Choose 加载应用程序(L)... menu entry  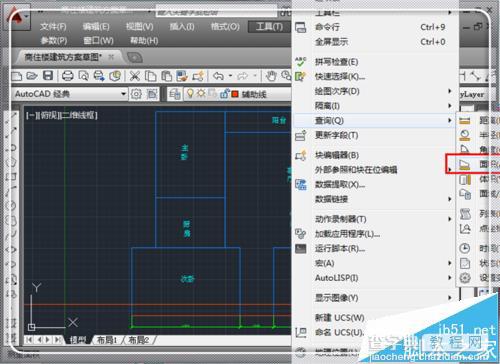coord(375,234)
